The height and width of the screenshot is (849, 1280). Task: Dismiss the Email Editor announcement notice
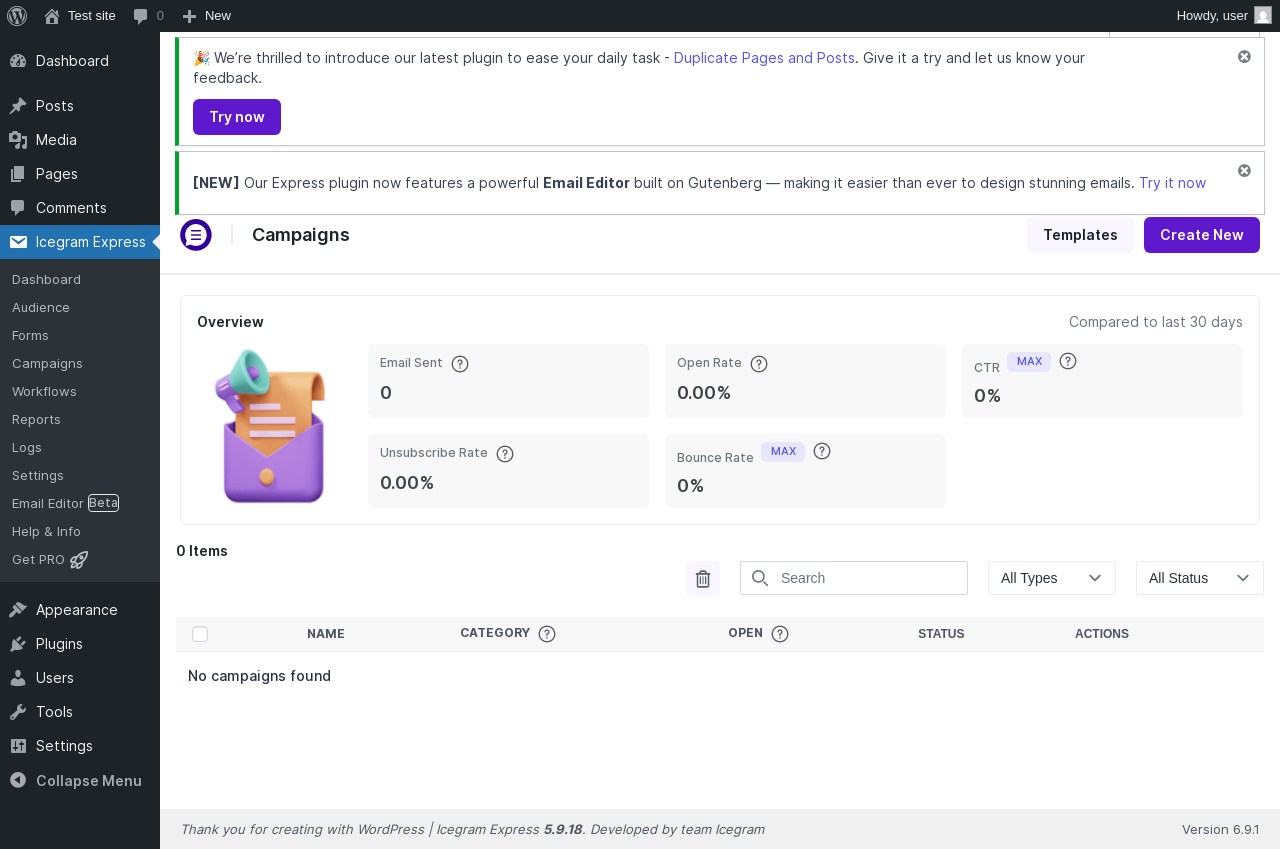pos(1244,171)
